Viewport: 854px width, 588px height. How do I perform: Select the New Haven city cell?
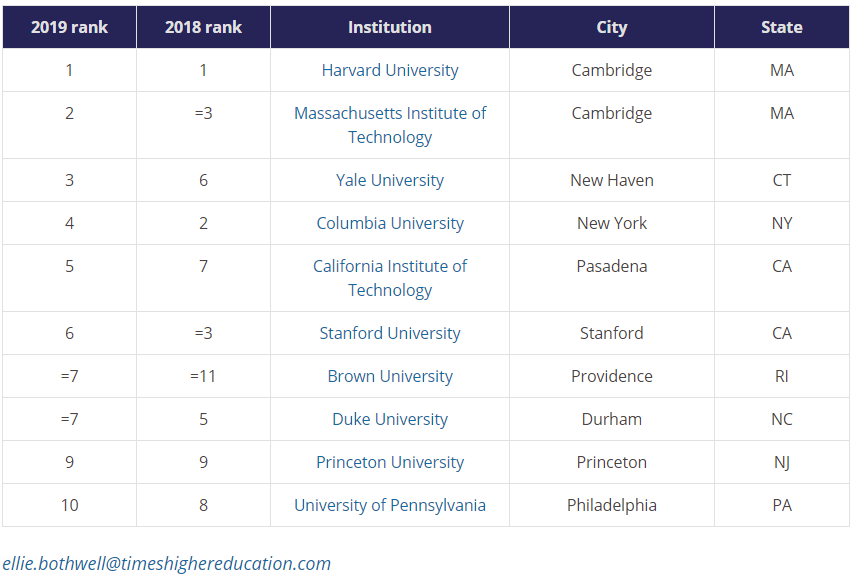coord(612,180)
